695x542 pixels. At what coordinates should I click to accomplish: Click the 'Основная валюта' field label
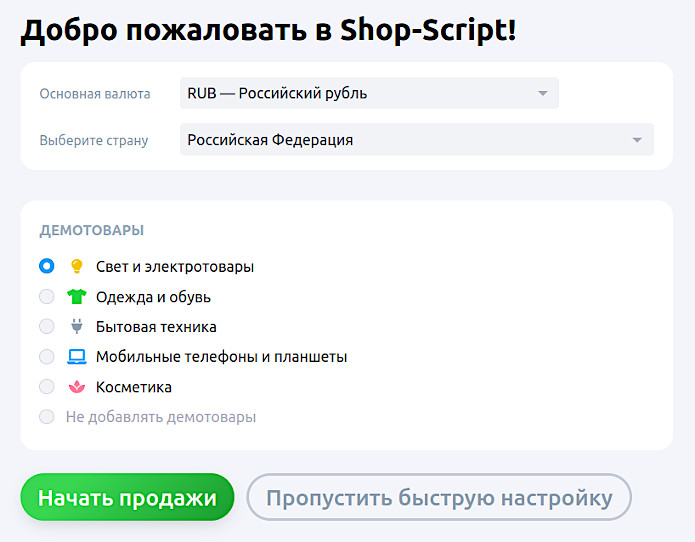point(95,94)
